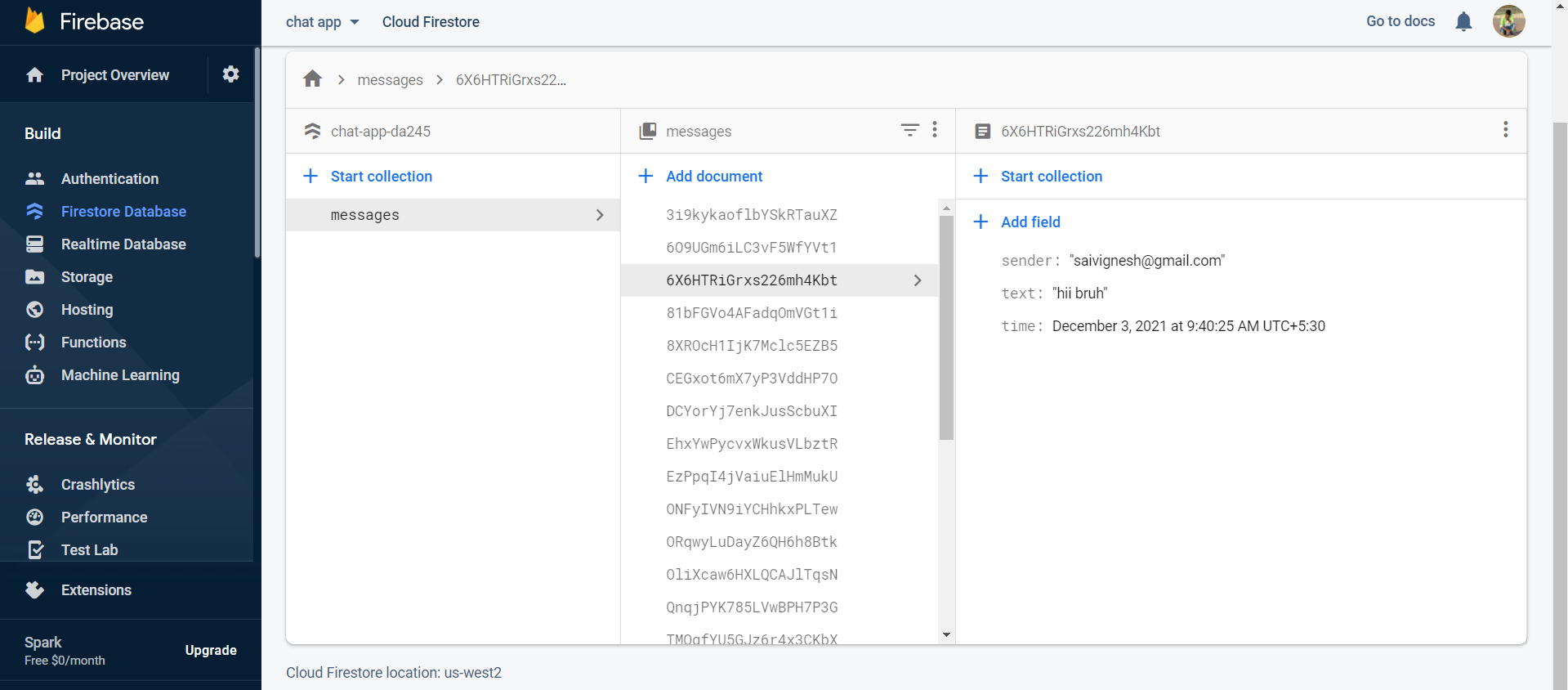
Task: Click the Firebase flame logo
Action: click(x=34, y=20)
